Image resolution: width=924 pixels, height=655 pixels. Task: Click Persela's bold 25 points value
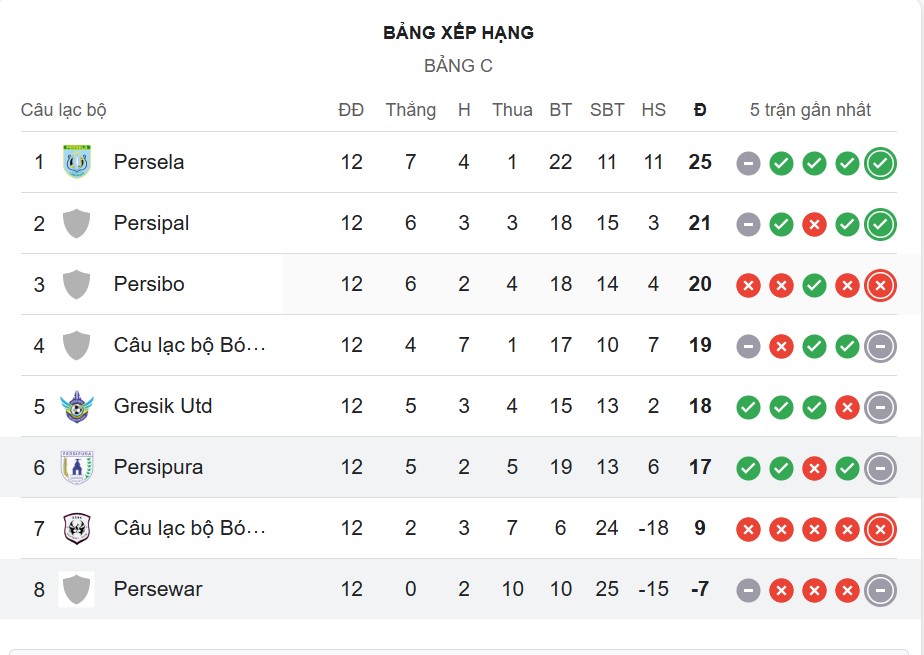pyautogui.click(x=700, y=161)
